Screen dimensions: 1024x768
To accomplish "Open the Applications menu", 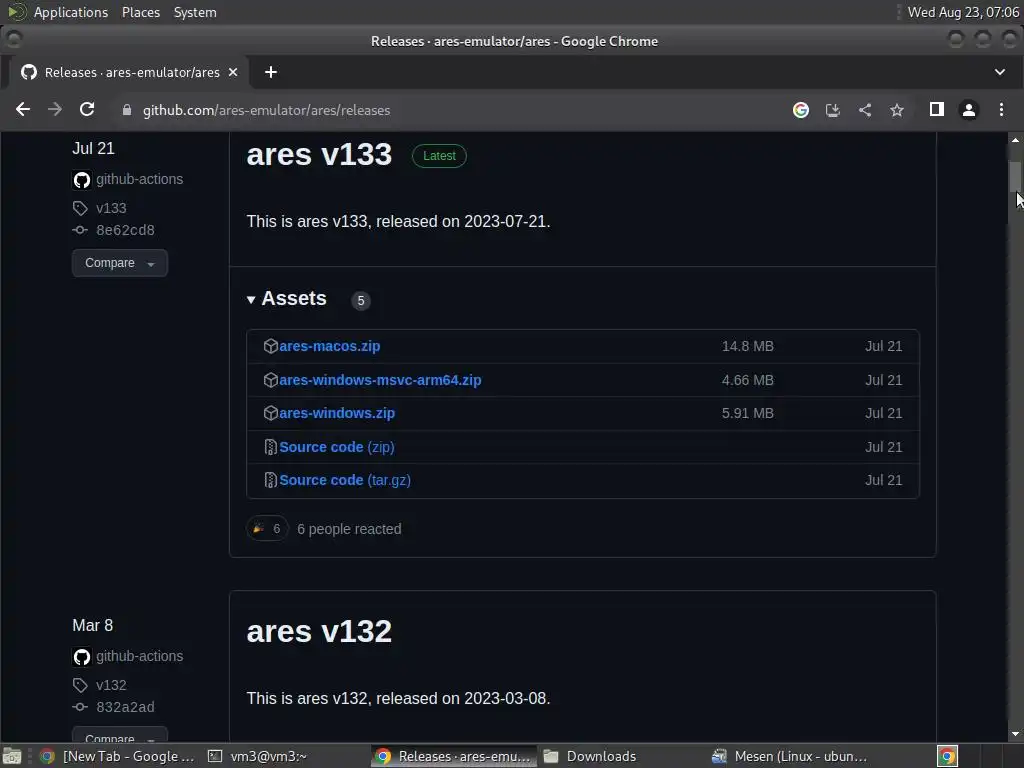I will click(71, 12).
